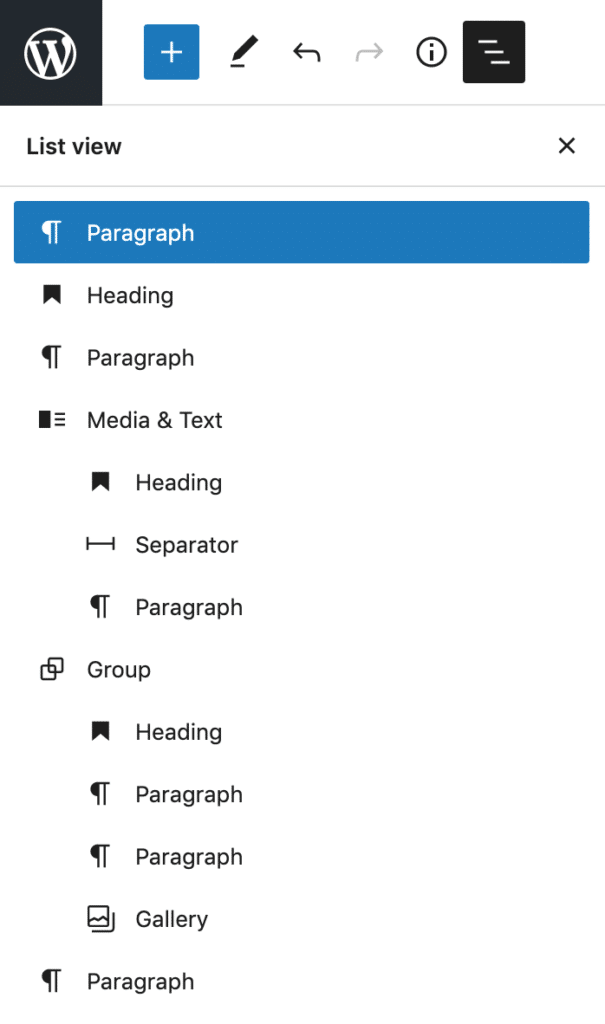This screenshot has width=605, height=1024.
Task: Select the Media & Text block
Action: coord(155,420)
